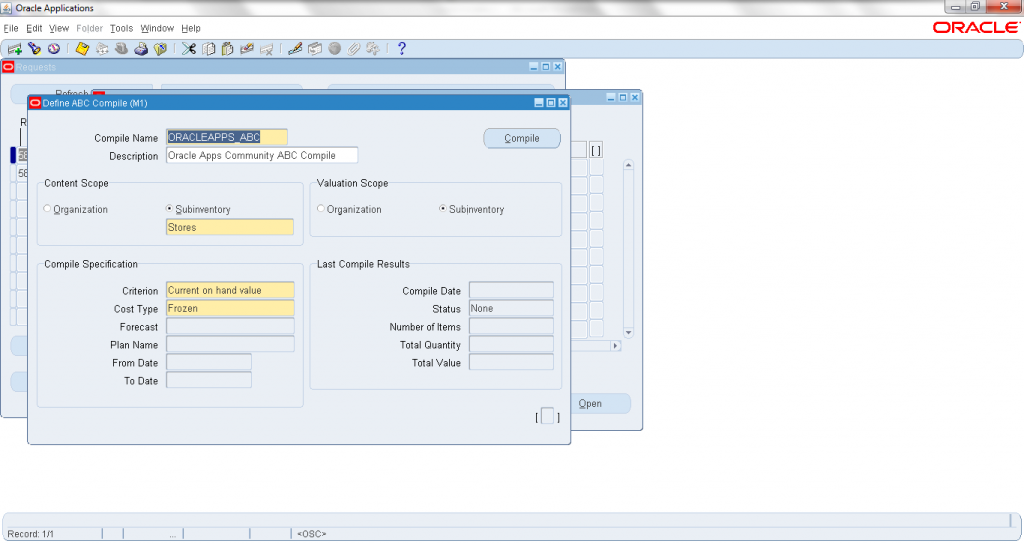Open the Tools menu
The height and width of the screenshot is (544, 1024).
coord(121,29)
